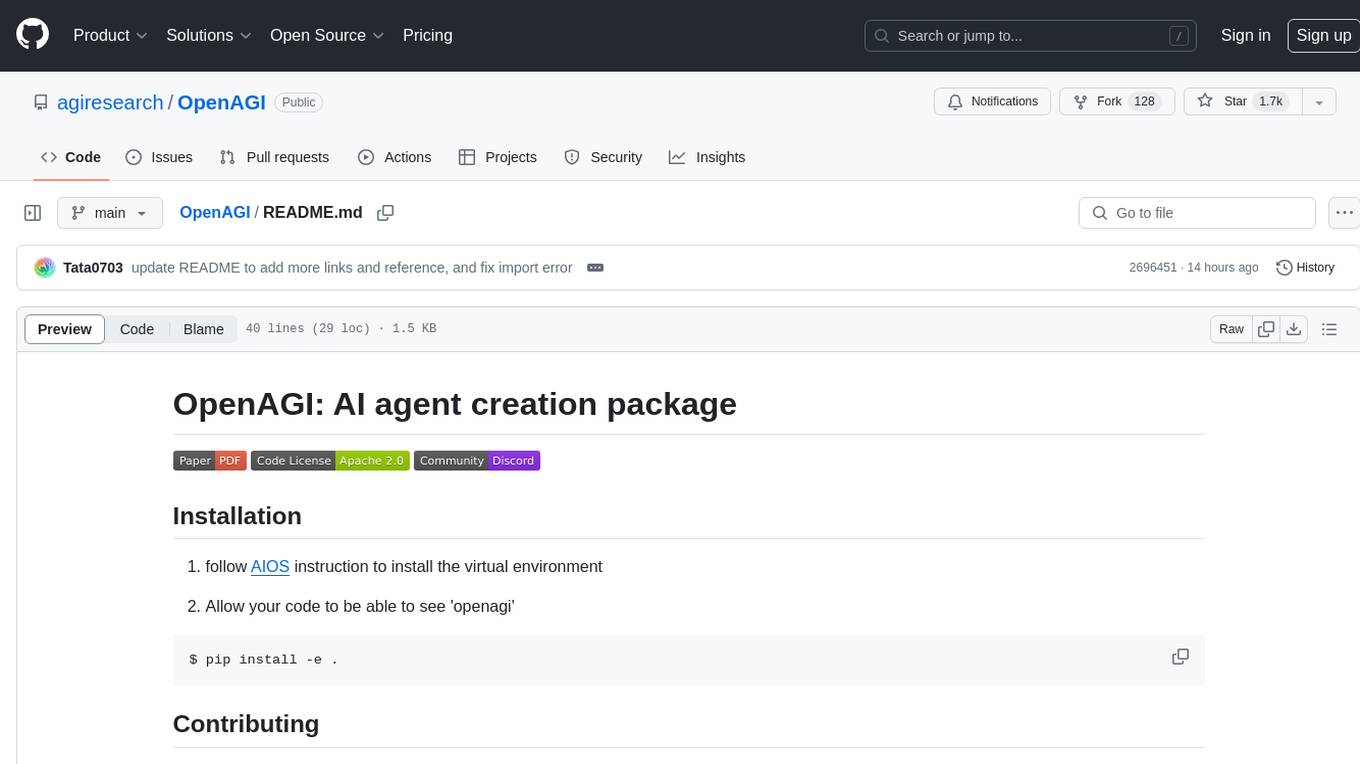
Task: Open the more file actions menu
Action: [x=1344, y=213]
